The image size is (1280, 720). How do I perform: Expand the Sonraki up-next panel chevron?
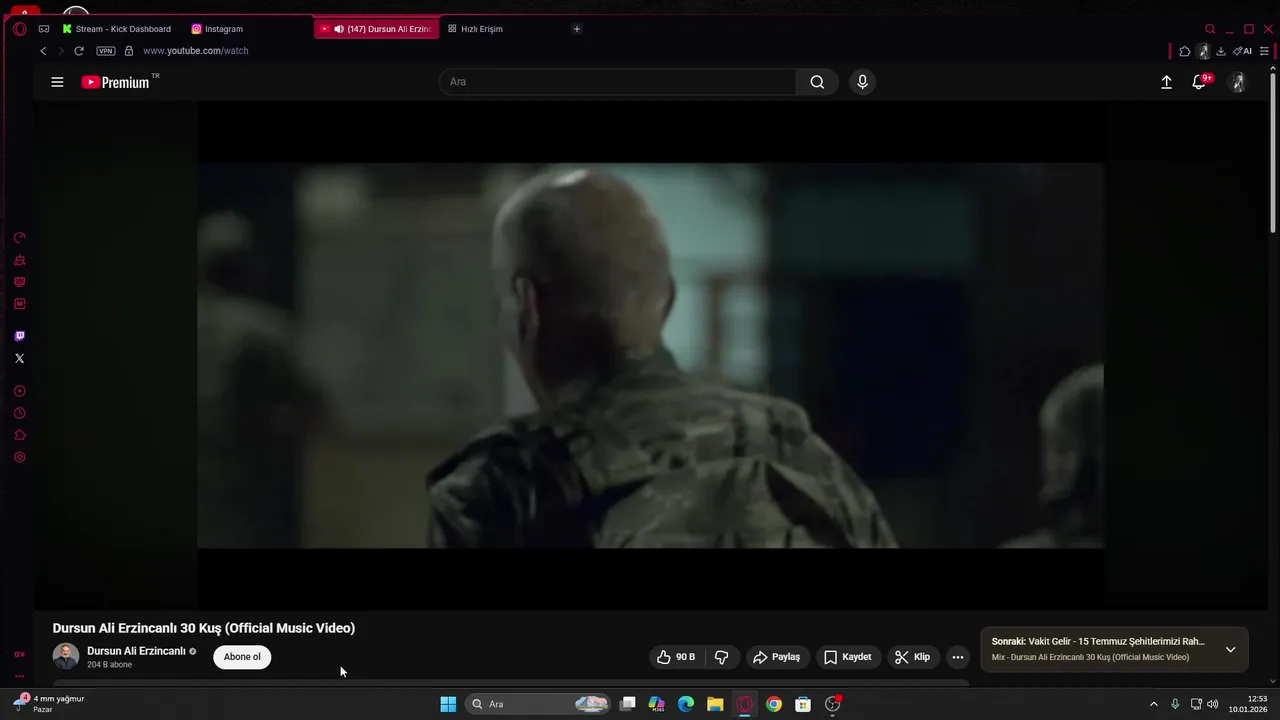pos(1230,650)
